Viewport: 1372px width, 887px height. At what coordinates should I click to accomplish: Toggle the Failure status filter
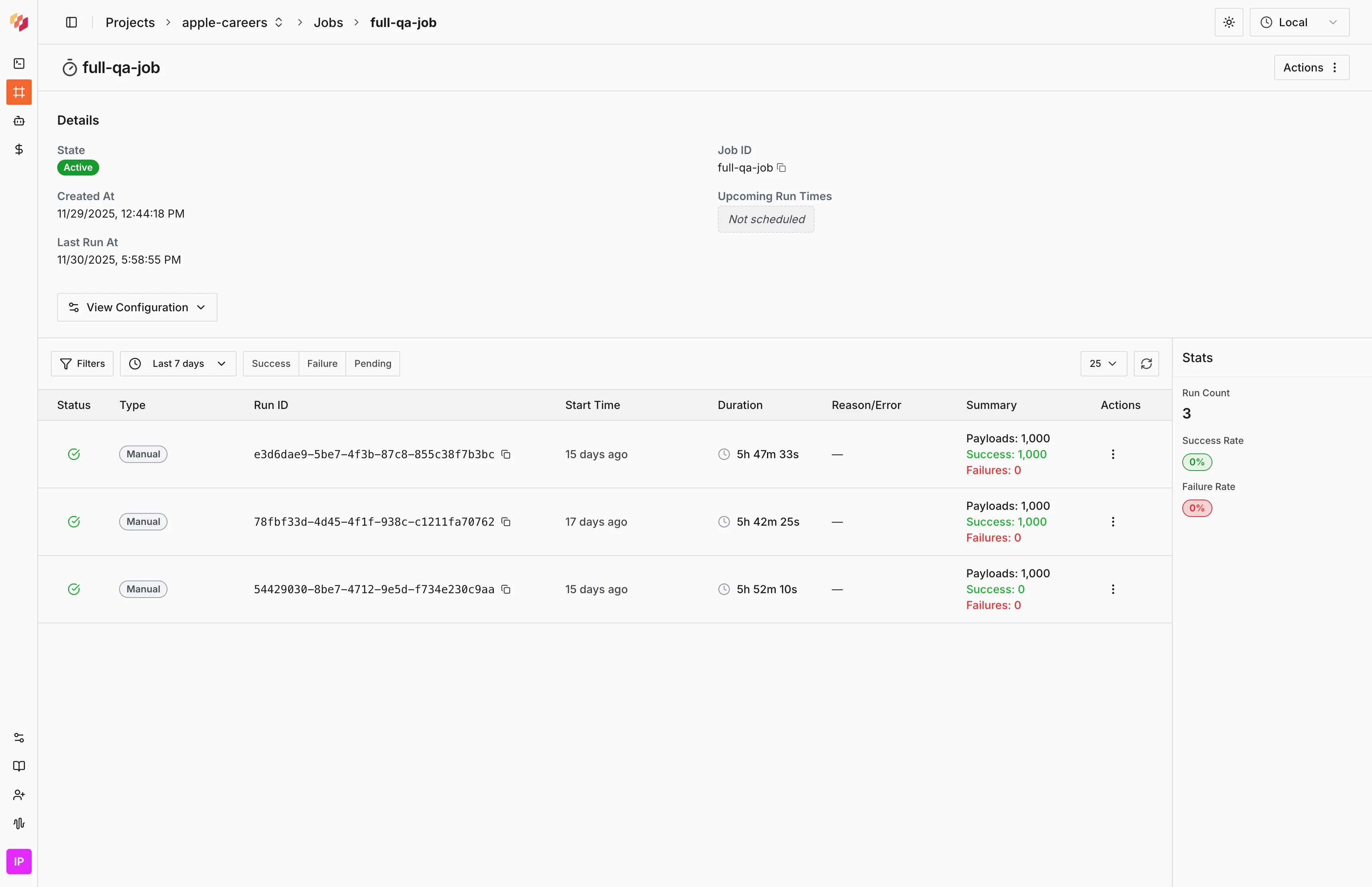322,363
